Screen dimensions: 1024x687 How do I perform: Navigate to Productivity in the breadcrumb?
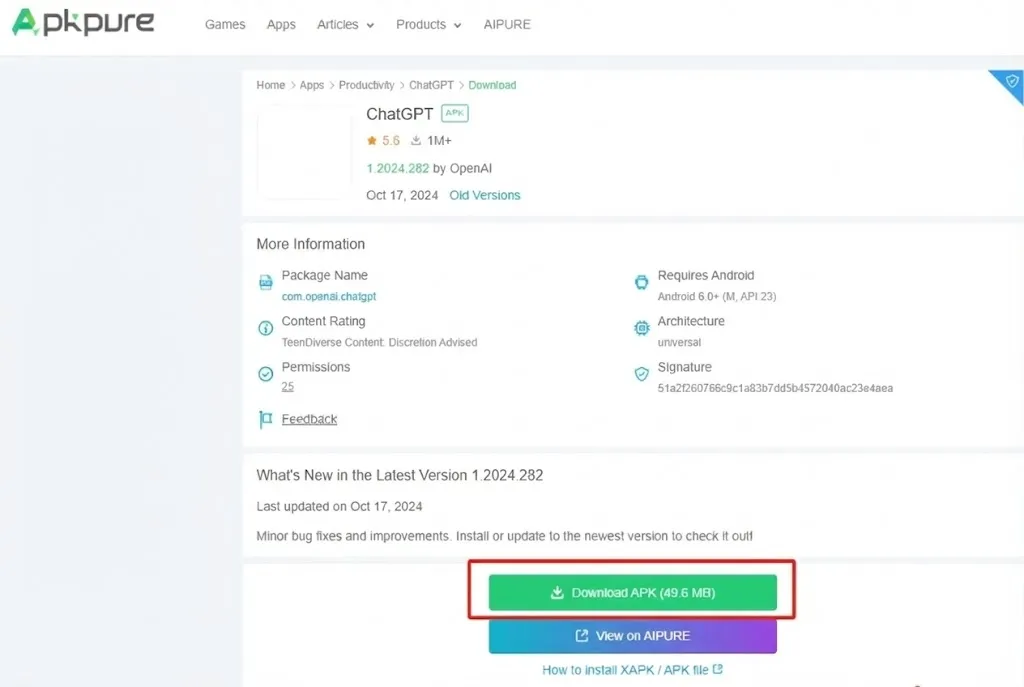pyautogui.click(x=366, y=85)
